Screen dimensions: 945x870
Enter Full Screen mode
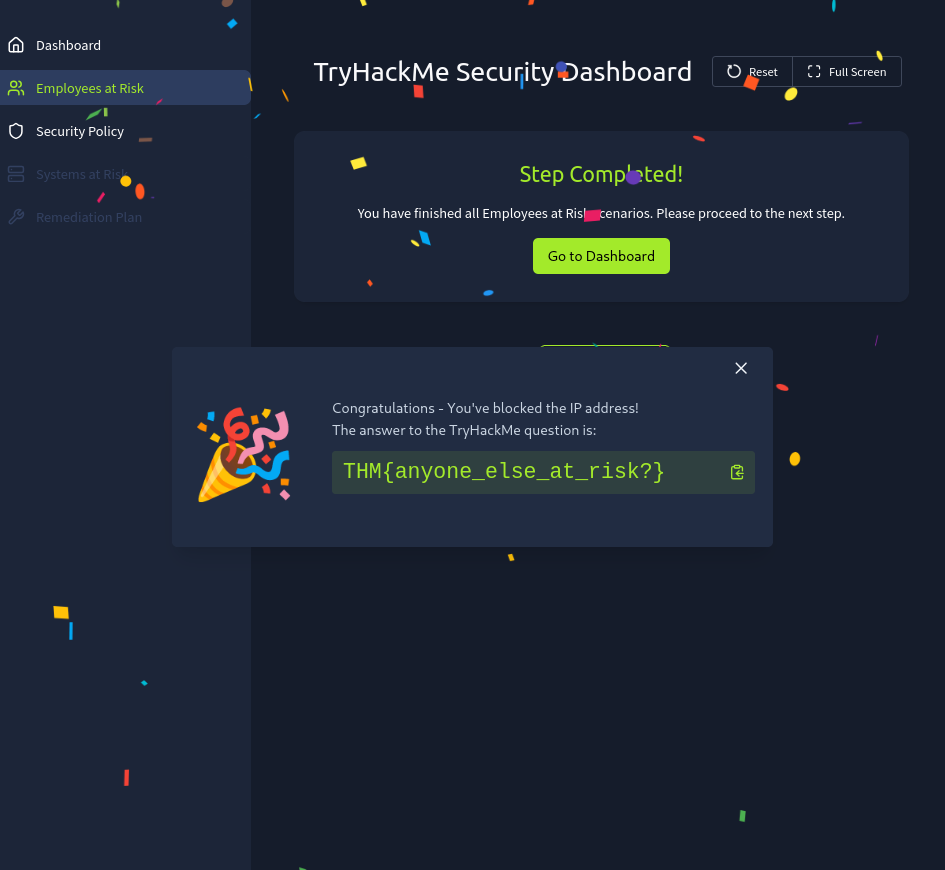point(847,72)
